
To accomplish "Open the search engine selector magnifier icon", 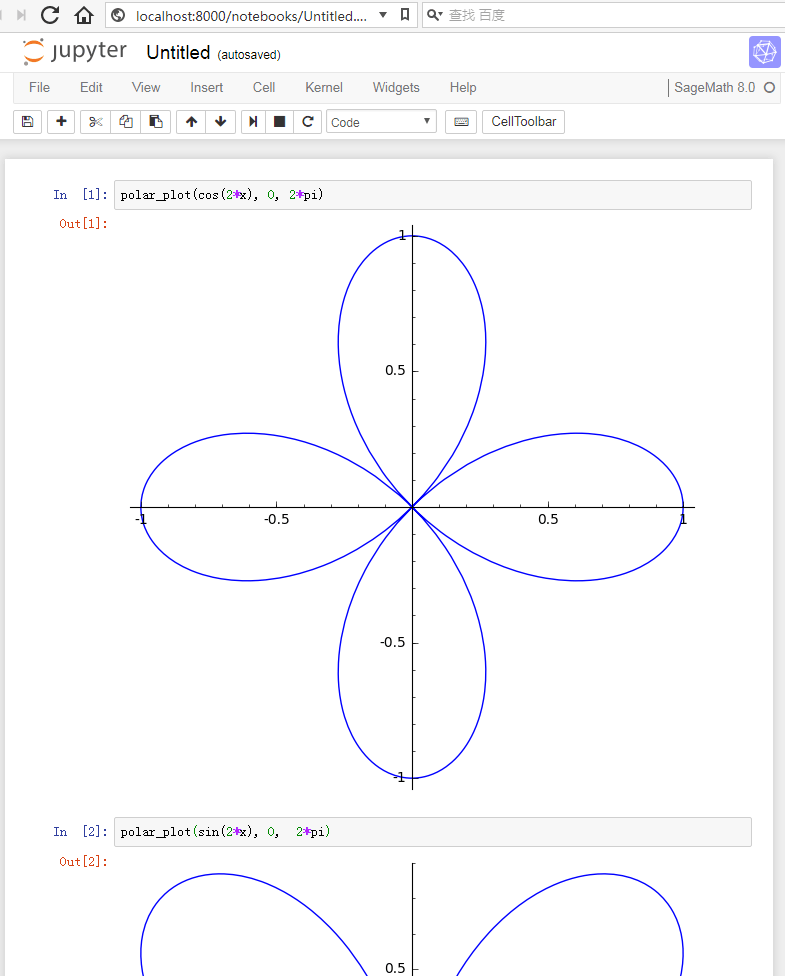I will point(435,15).
